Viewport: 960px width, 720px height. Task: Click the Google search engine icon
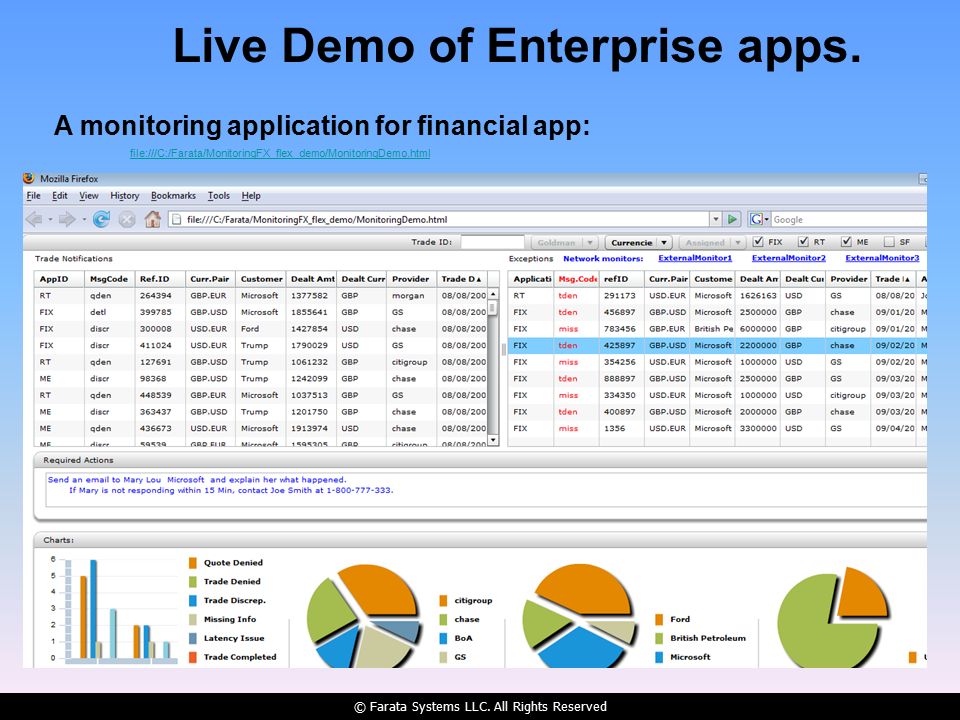click(757, 219)
